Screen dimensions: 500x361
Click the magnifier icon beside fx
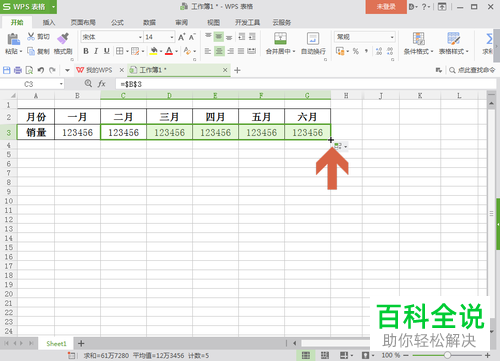(88, 83)
